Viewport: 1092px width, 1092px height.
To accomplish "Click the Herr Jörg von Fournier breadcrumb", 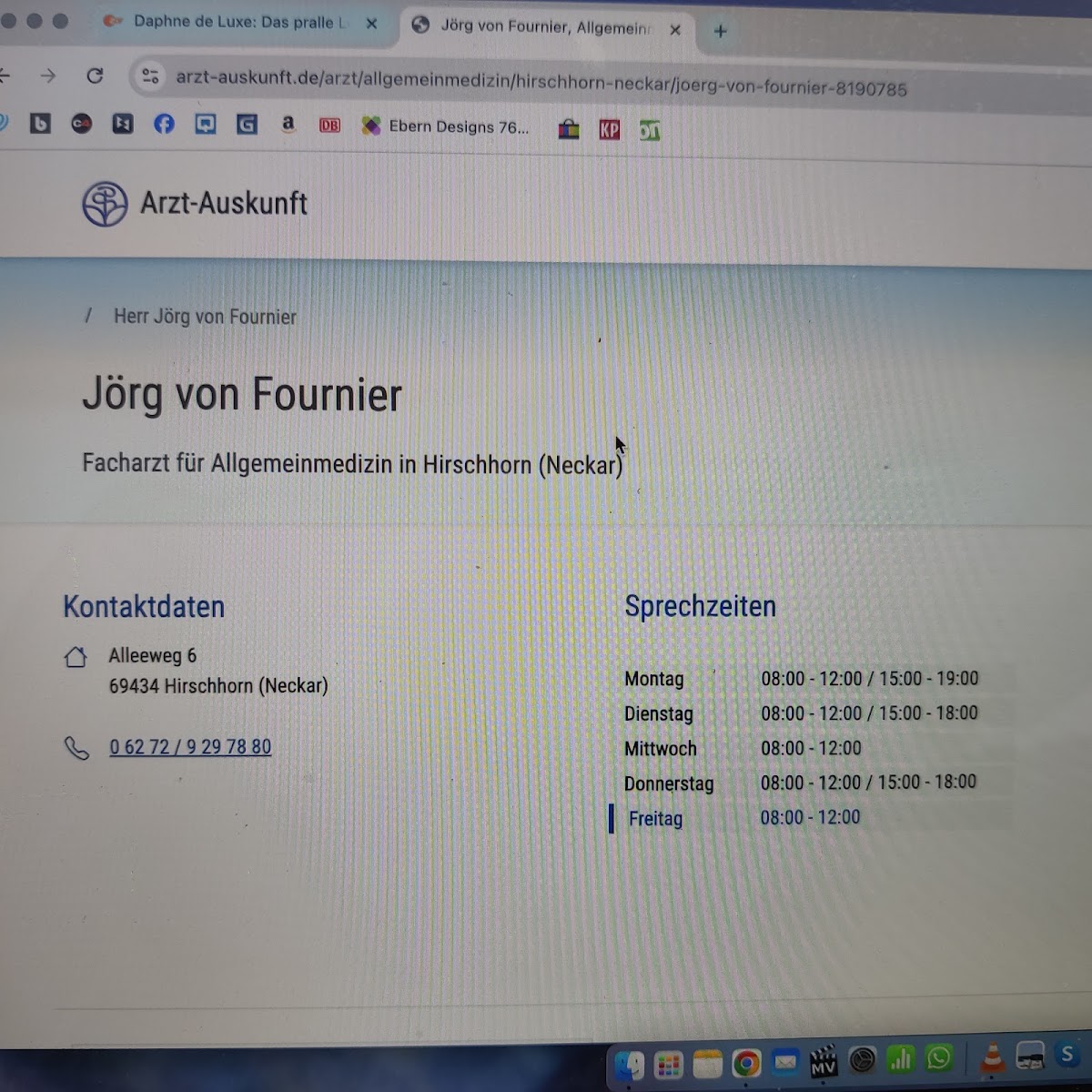I will coord(205,317).
